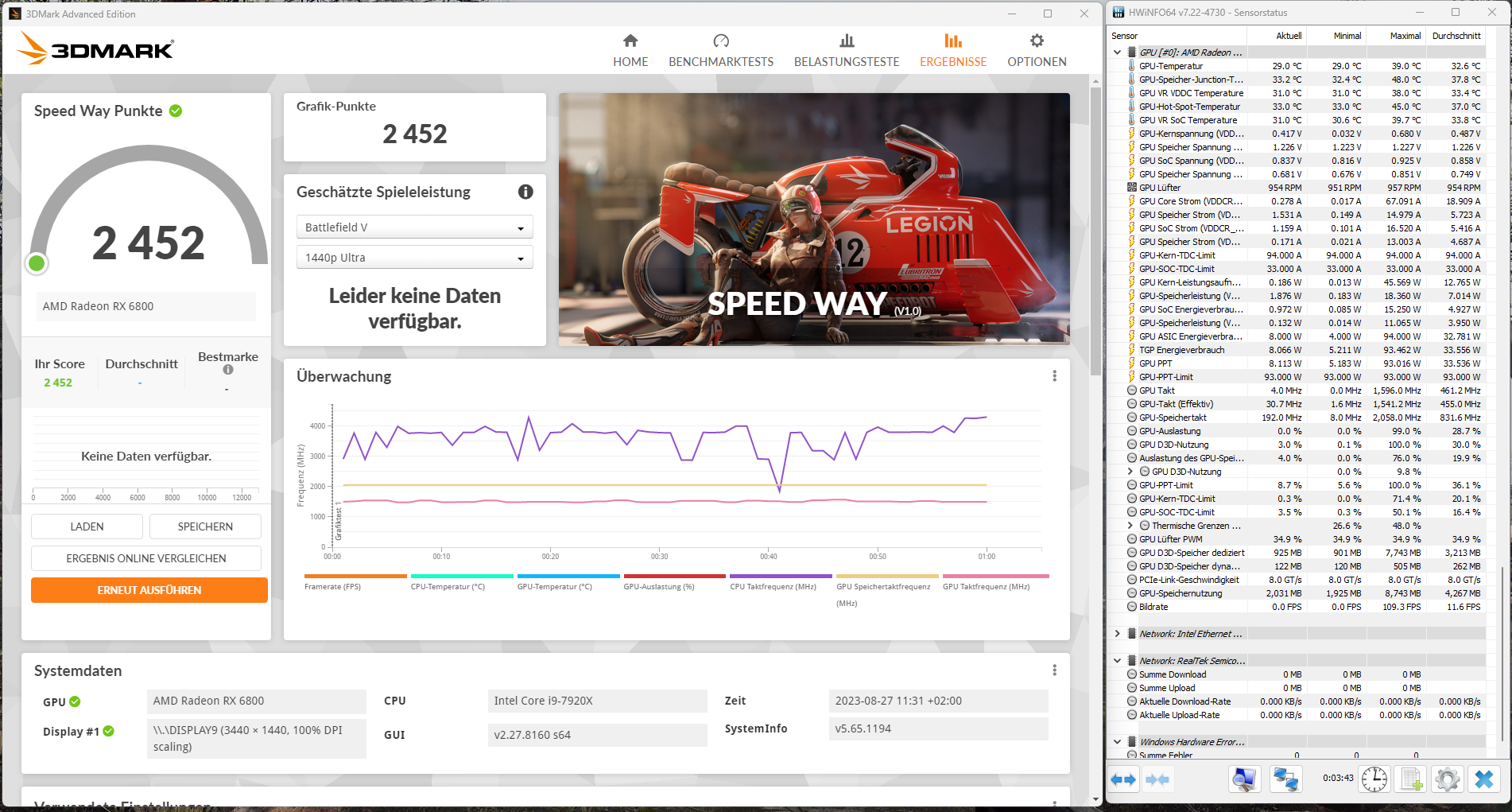Select TGP Energieverbrauch row
The image size is (1512, 812).
coord(1297,350)
